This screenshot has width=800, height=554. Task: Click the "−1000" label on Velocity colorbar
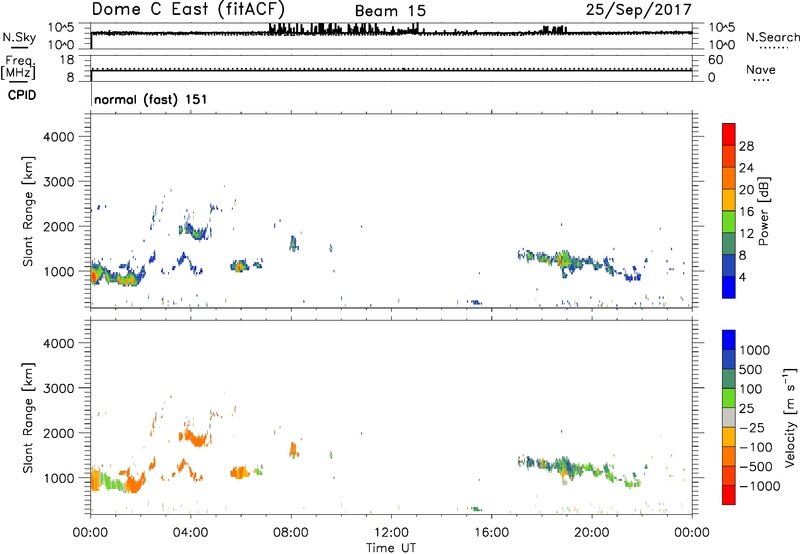click(x=759, y=486)
